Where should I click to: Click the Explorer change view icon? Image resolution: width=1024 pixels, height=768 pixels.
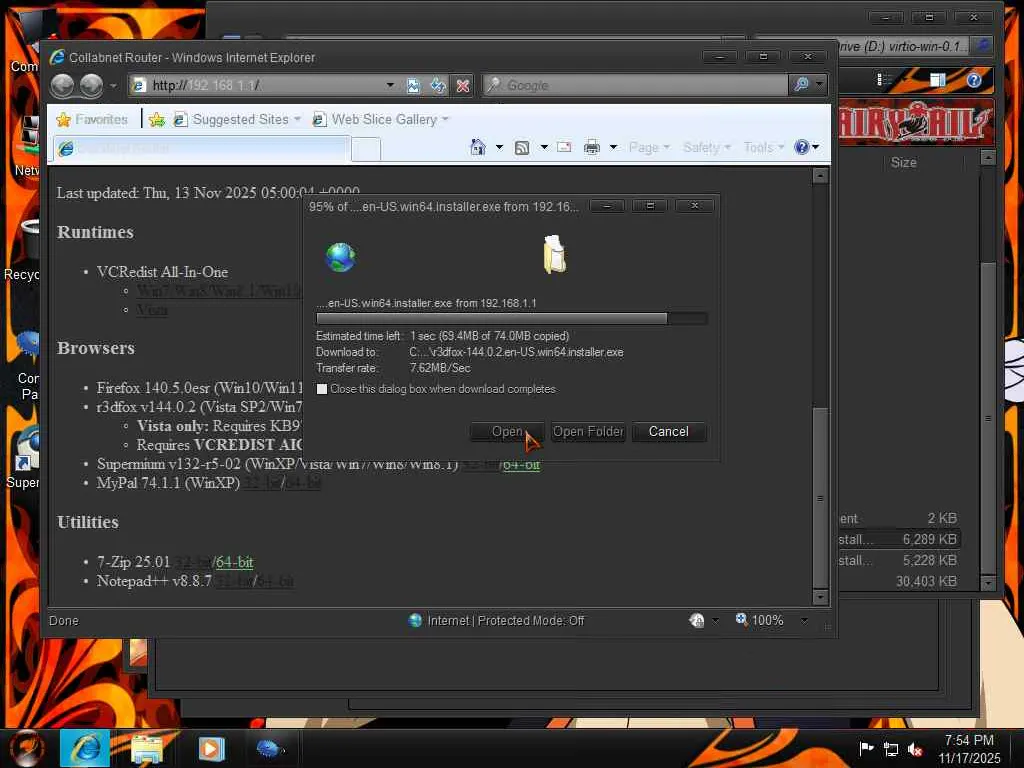(x=884, y=80)
